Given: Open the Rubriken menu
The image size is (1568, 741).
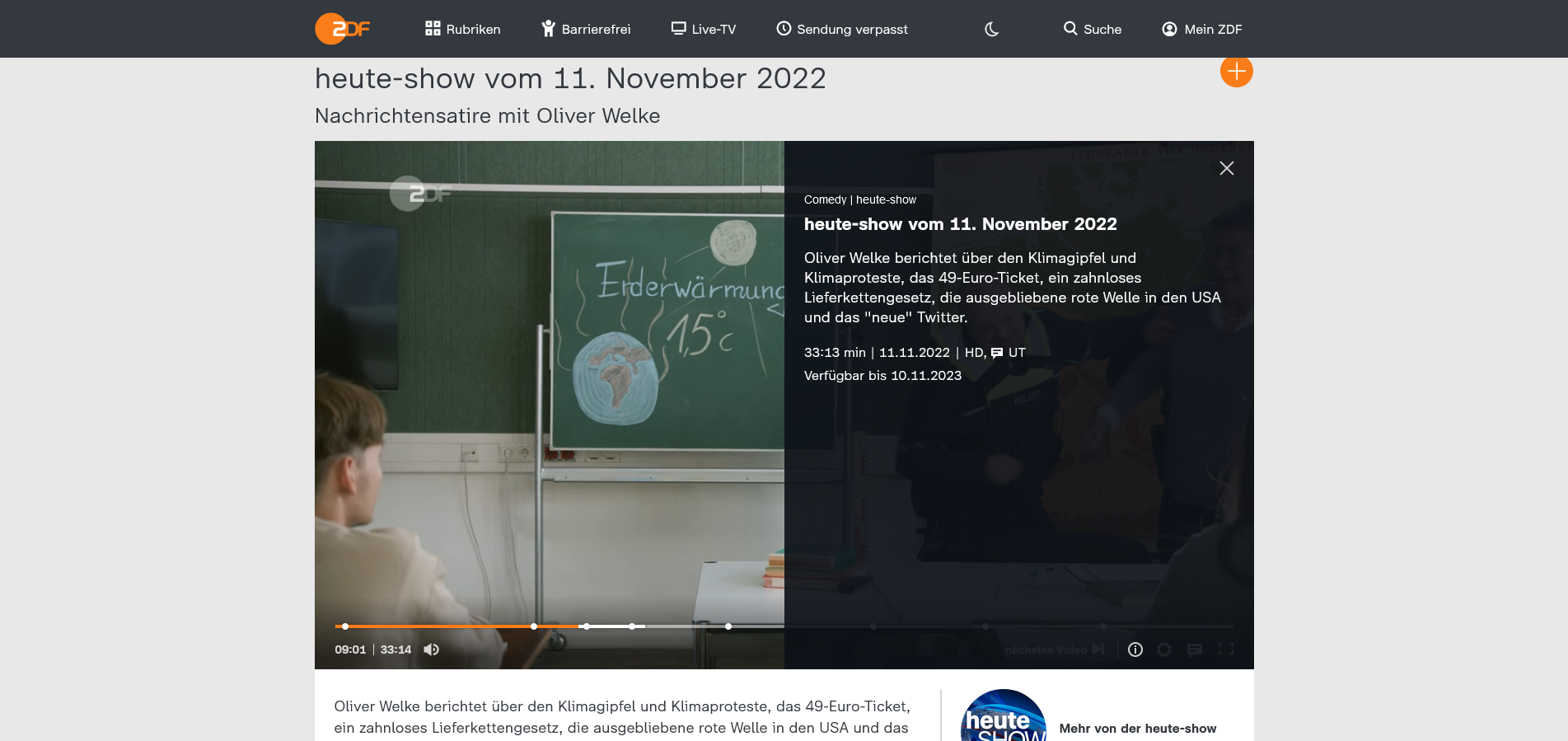Looking at the screenshot, I should click(462, 29).
